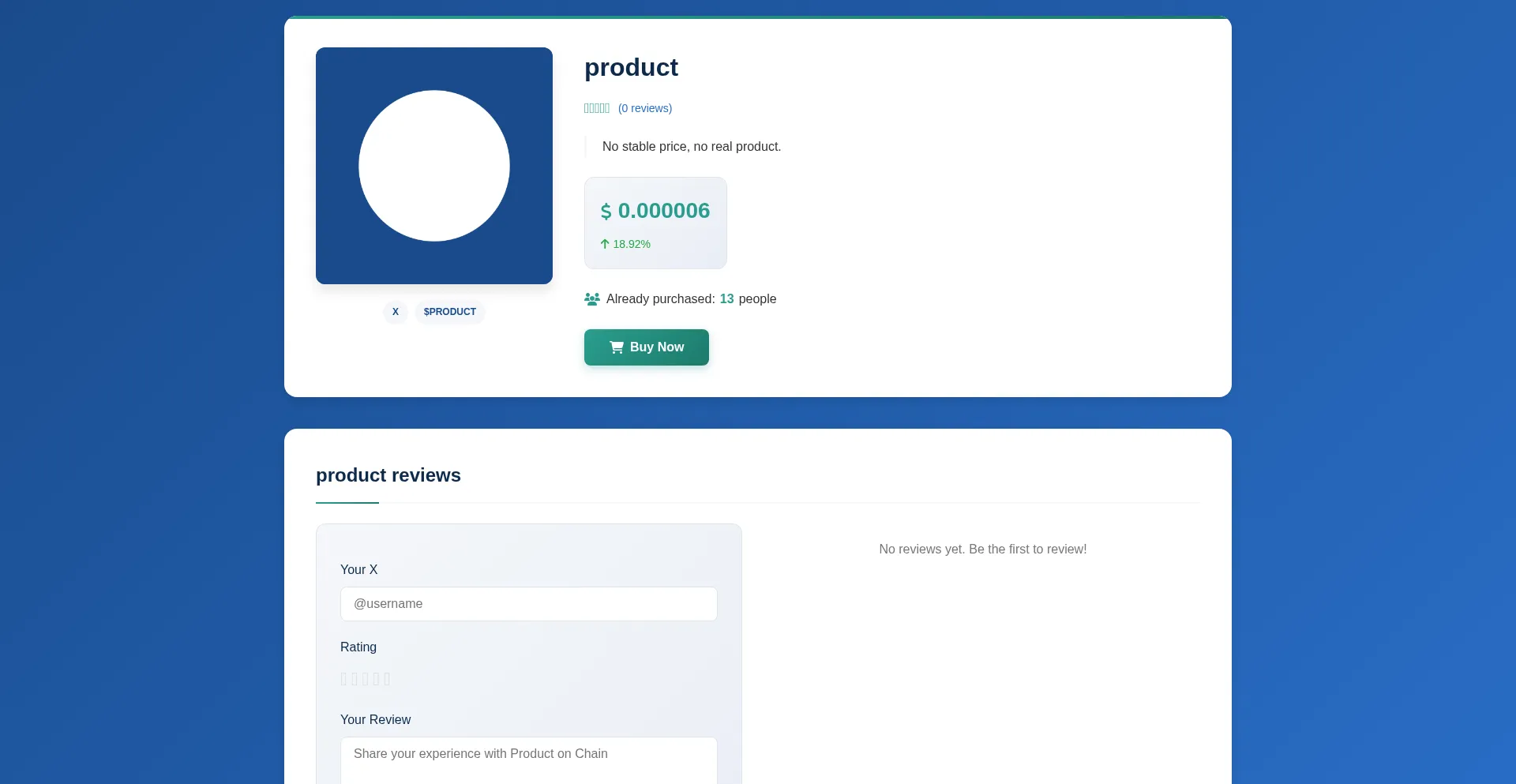This screenshot has width=1516, height=784.
Task: Open the X link under the product image
Action: 396,312
